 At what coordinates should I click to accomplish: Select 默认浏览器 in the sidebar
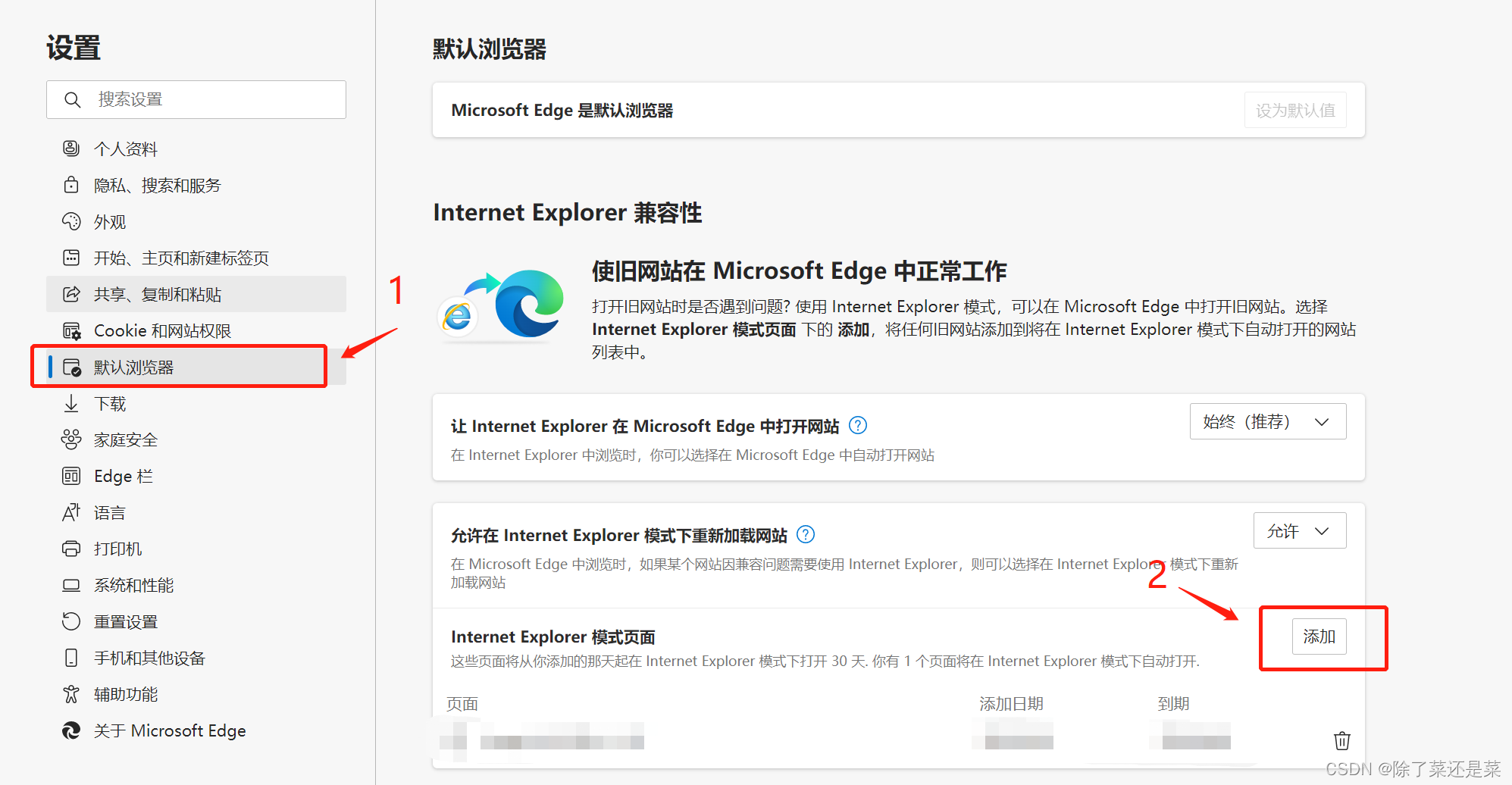[x=196, y=367]
